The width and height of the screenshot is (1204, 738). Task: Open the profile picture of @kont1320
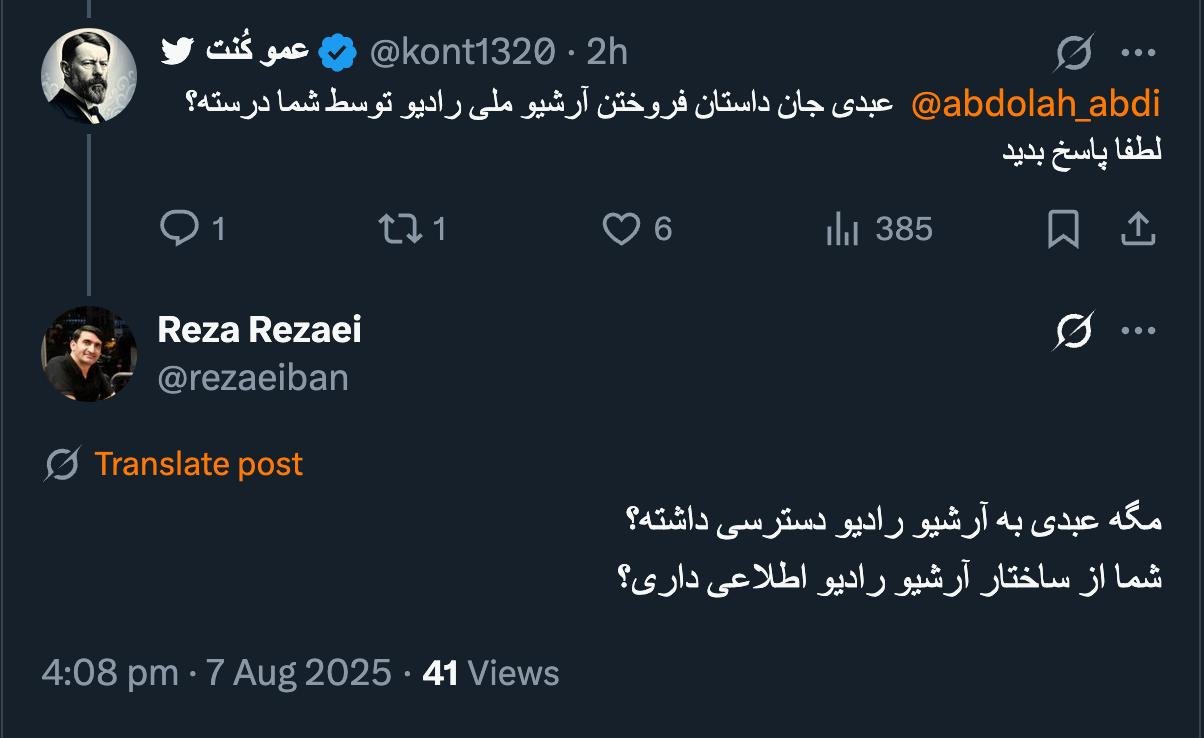[x=89, y=76]
